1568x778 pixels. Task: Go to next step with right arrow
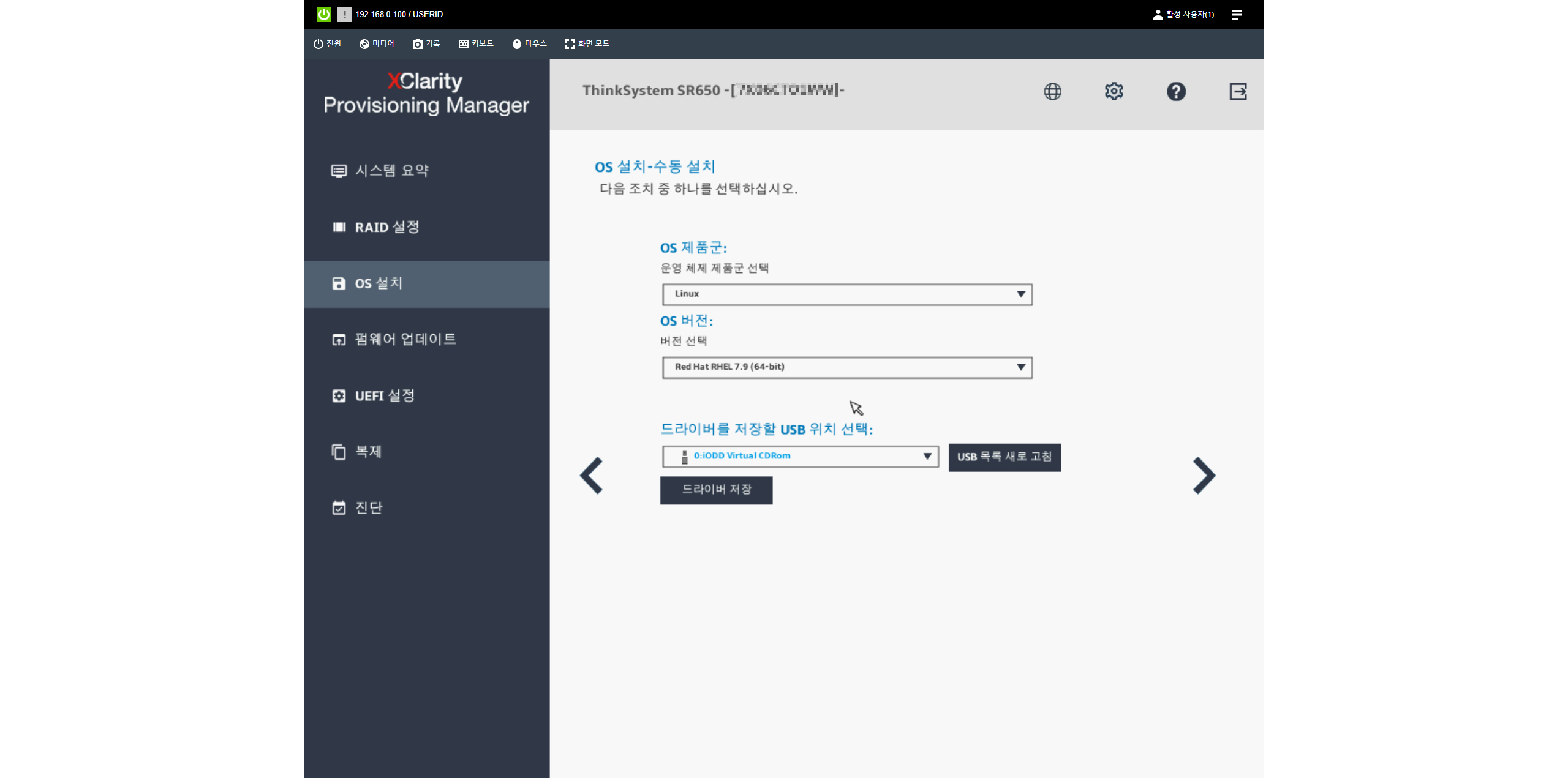1204,475
